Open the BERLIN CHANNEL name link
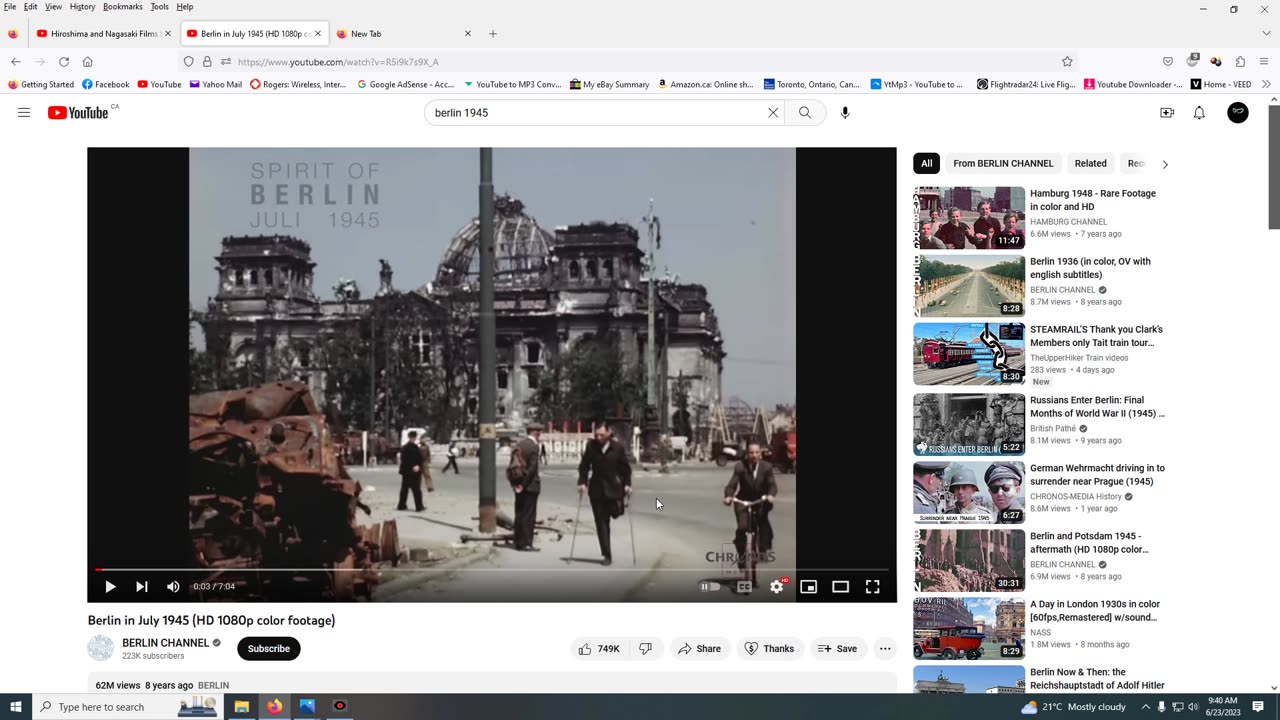Image resolution: width=1280 pixels, height=720 pixels. (x=165, y=643)
